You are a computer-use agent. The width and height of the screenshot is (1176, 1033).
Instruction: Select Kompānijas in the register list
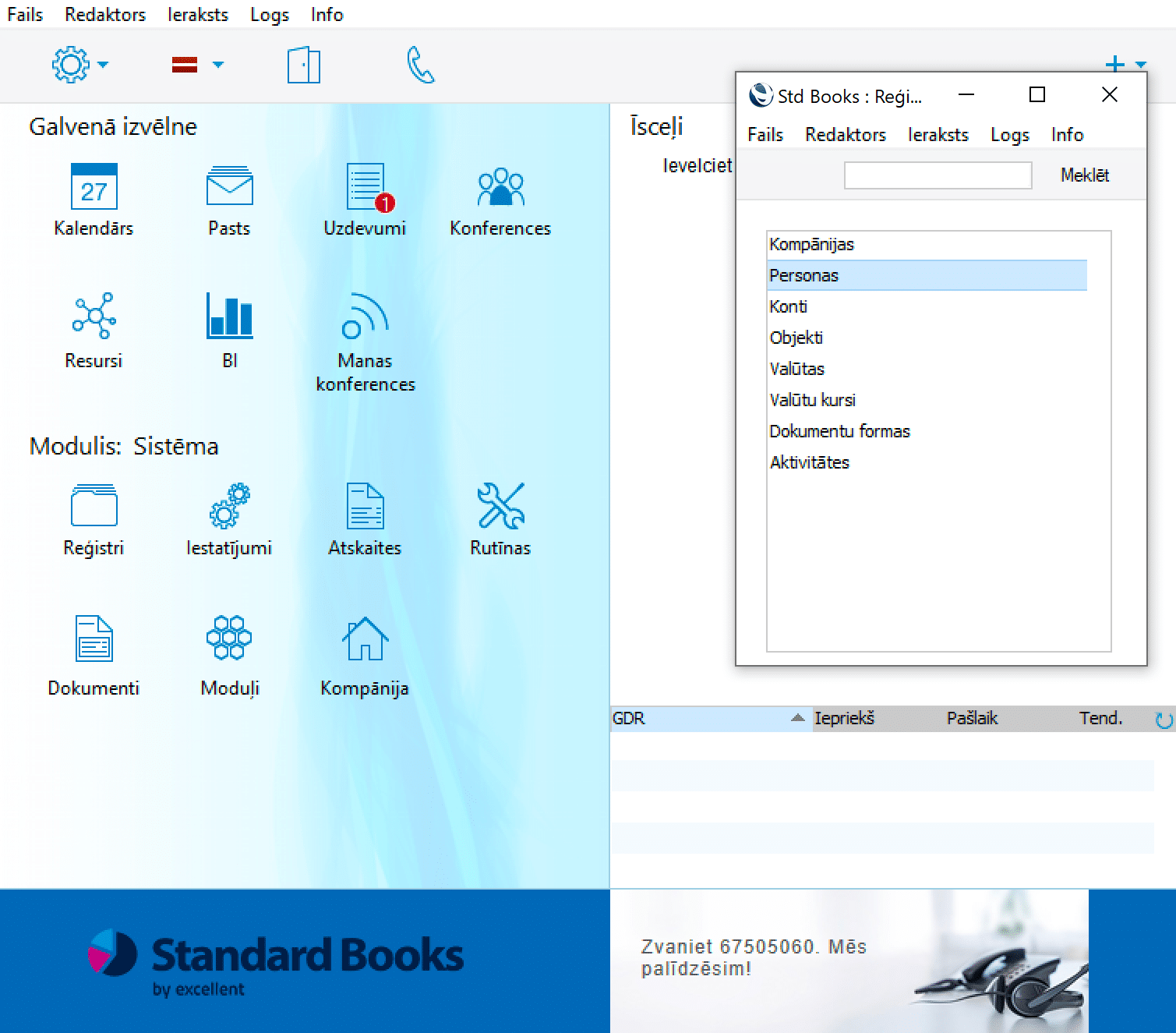point(811,244)
